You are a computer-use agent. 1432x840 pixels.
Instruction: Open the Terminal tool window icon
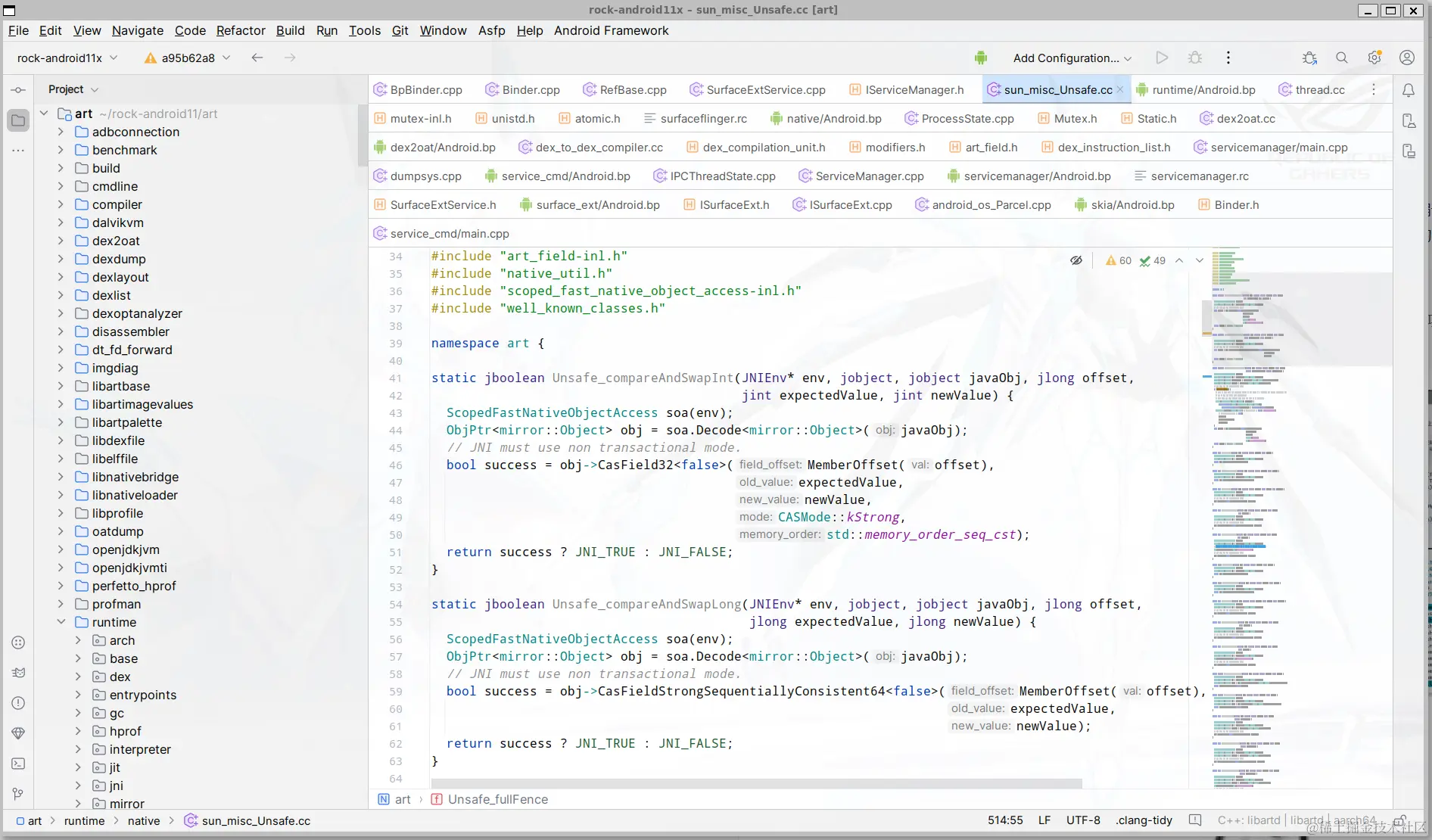pyautogui.click(x=18, y=764)
